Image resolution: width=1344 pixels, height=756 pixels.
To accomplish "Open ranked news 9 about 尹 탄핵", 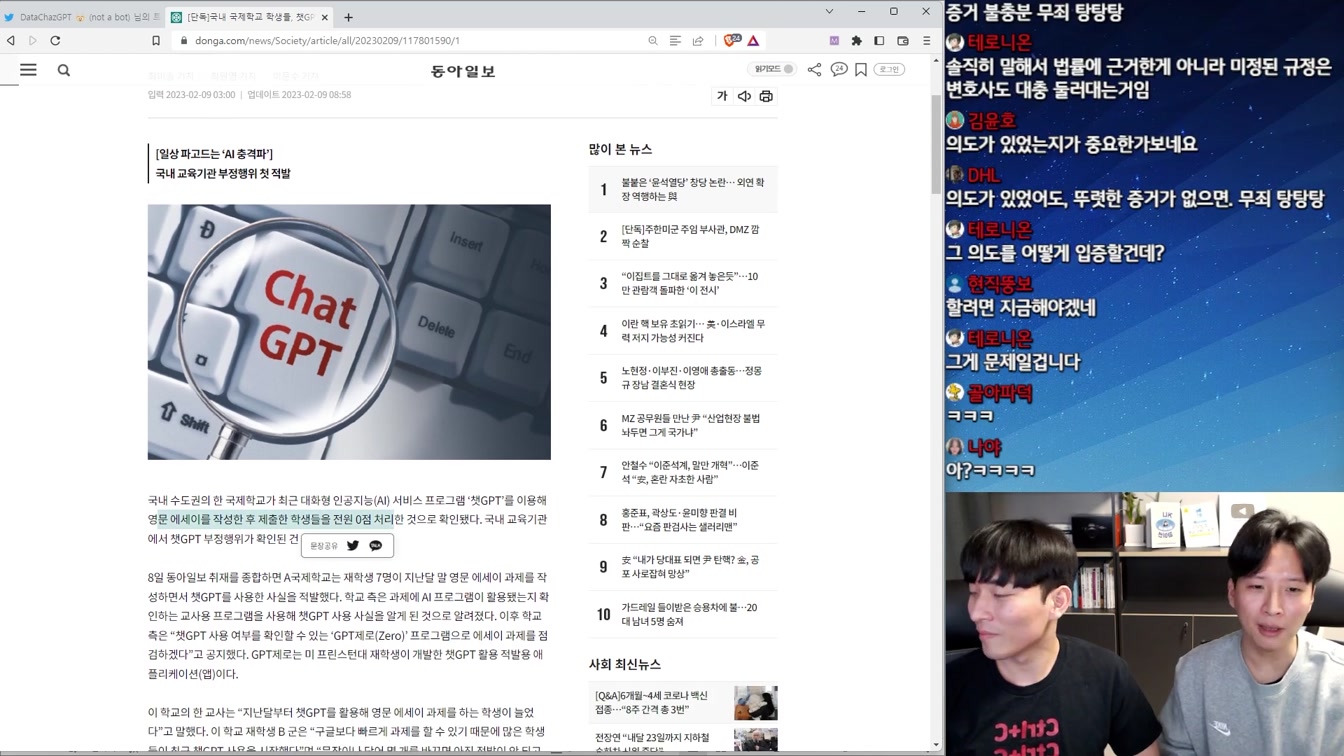I will pyautogui.click(x=683, y=567).
